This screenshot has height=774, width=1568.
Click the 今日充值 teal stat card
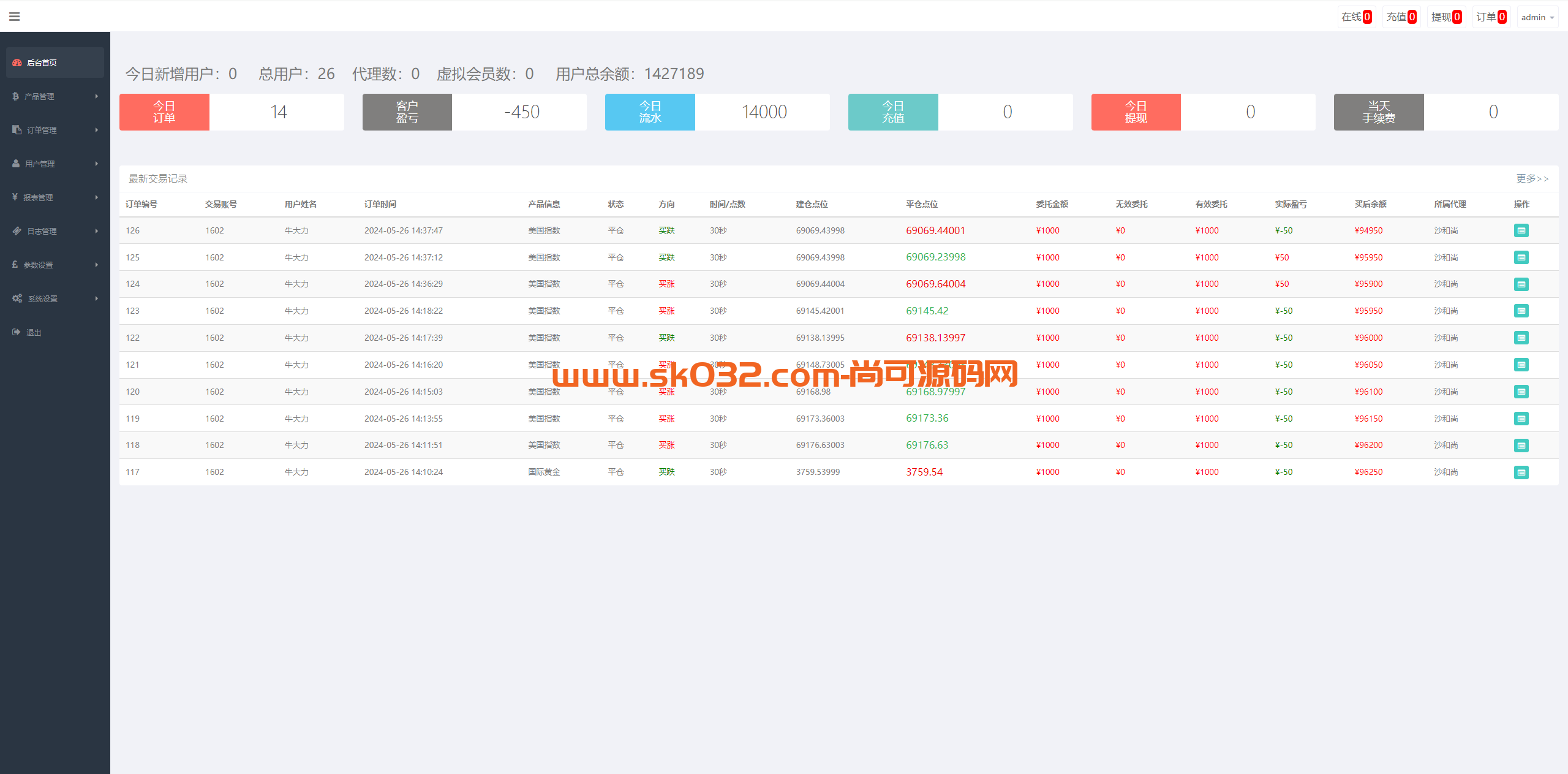(960, 112)
